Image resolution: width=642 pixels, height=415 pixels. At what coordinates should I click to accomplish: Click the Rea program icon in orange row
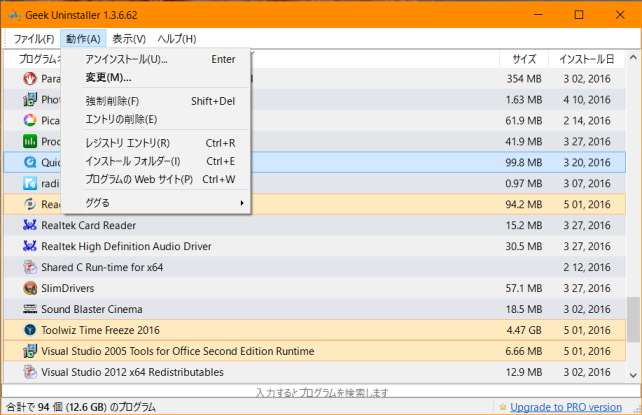pos(30,204)
